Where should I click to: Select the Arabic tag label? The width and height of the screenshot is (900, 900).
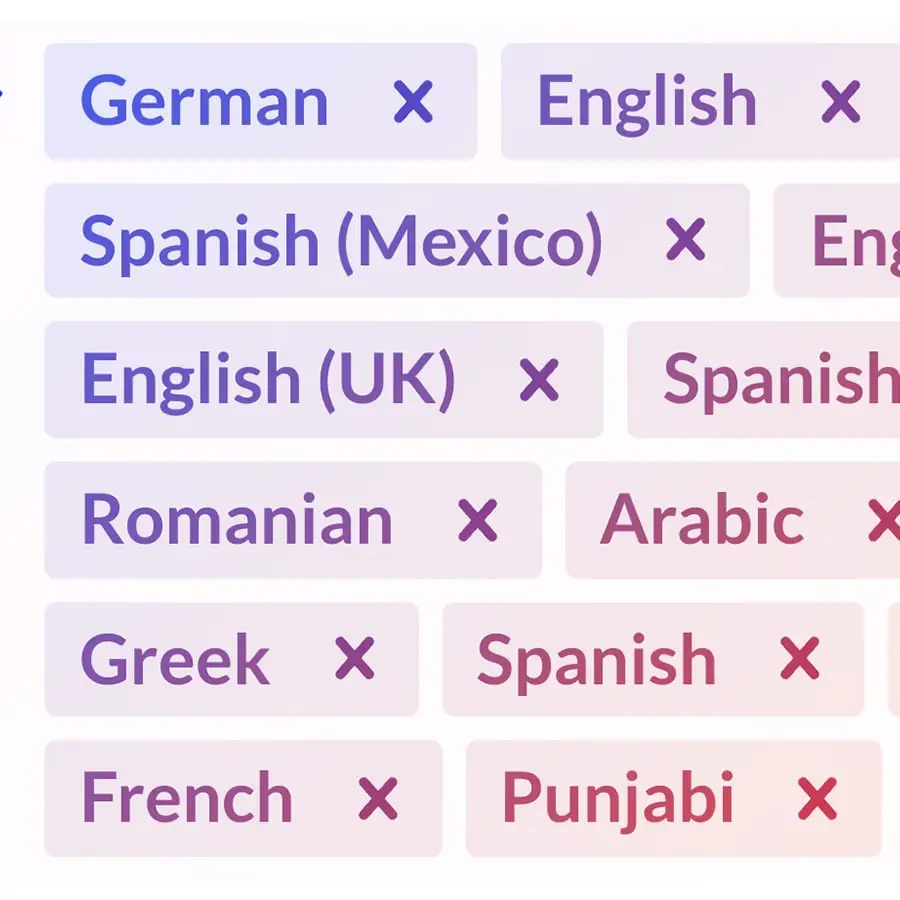point(702,520)
